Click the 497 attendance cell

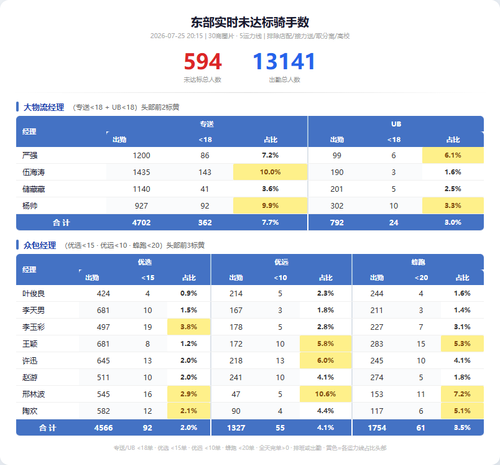(x=103, y=327)
